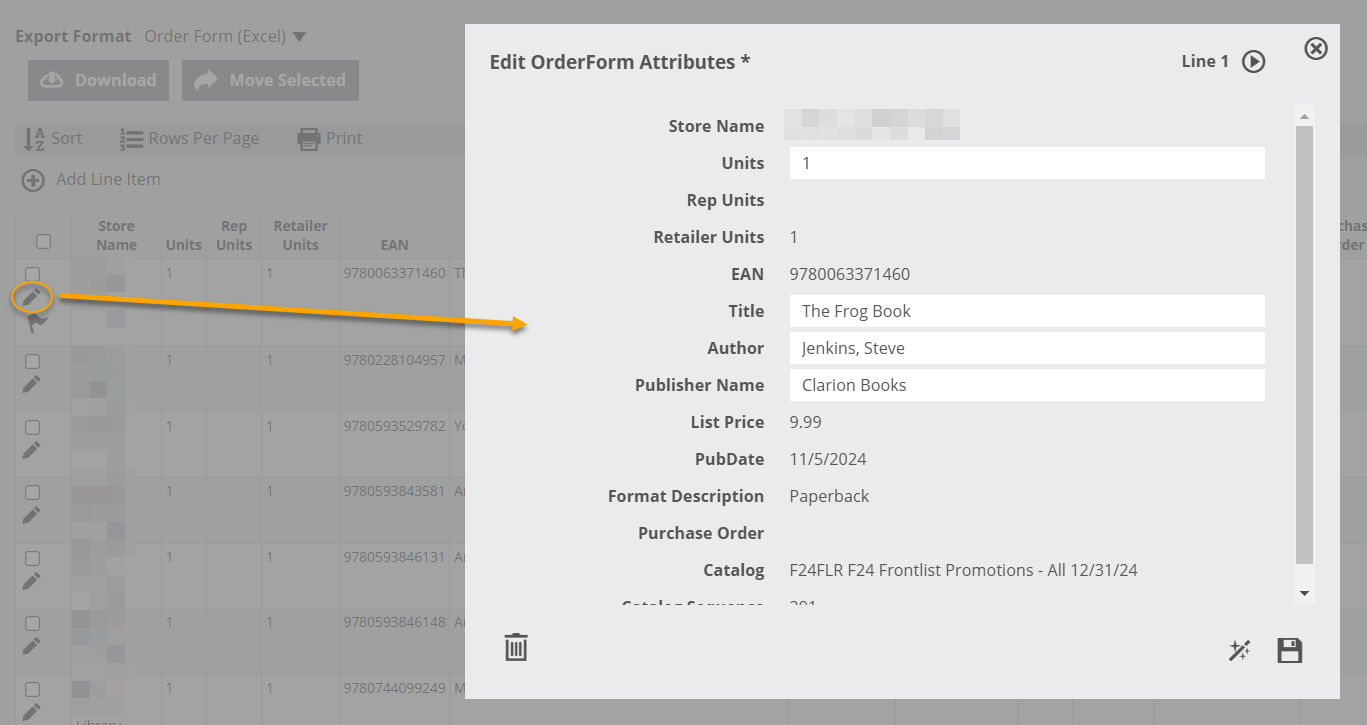
Task: Click the Title field containing The Frog Book
Action: click(1026, 311)
